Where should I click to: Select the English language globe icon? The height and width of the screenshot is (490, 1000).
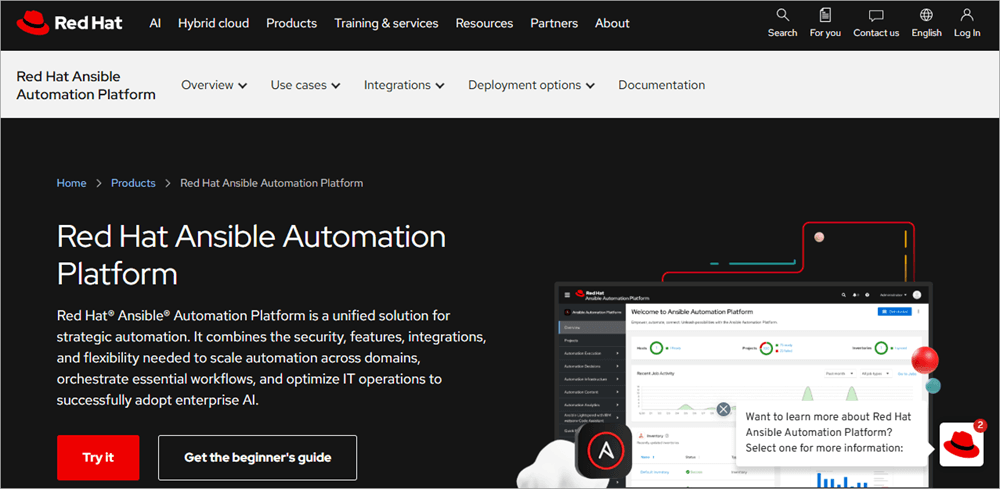(x=927, y=15)
